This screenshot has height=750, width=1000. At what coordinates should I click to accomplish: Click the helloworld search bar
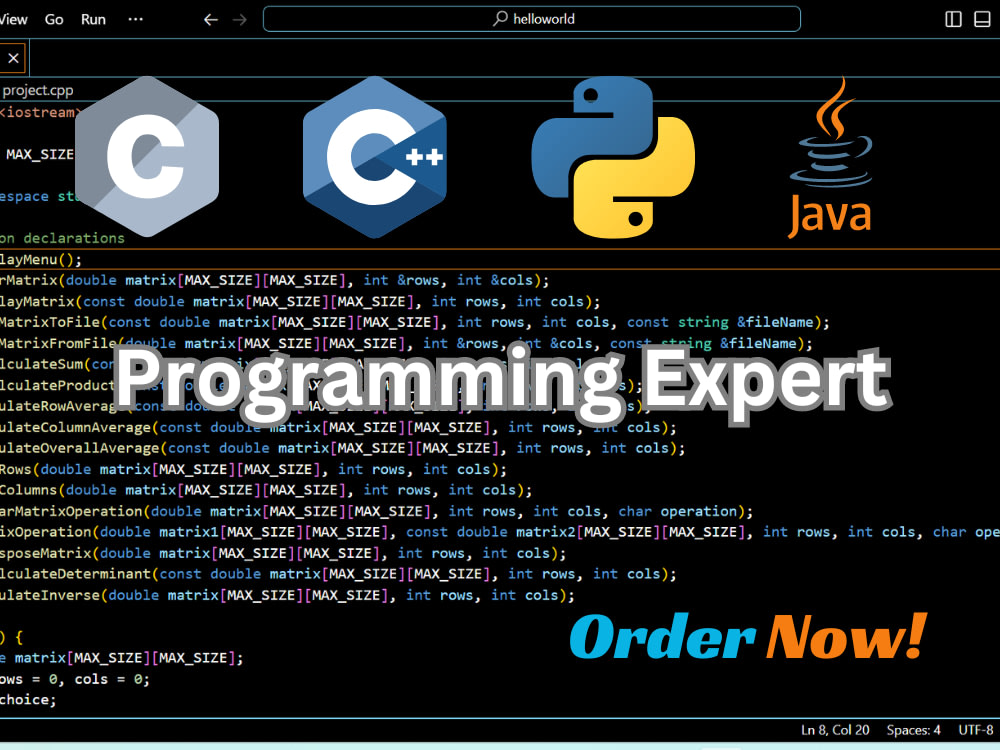coord(531,19)
